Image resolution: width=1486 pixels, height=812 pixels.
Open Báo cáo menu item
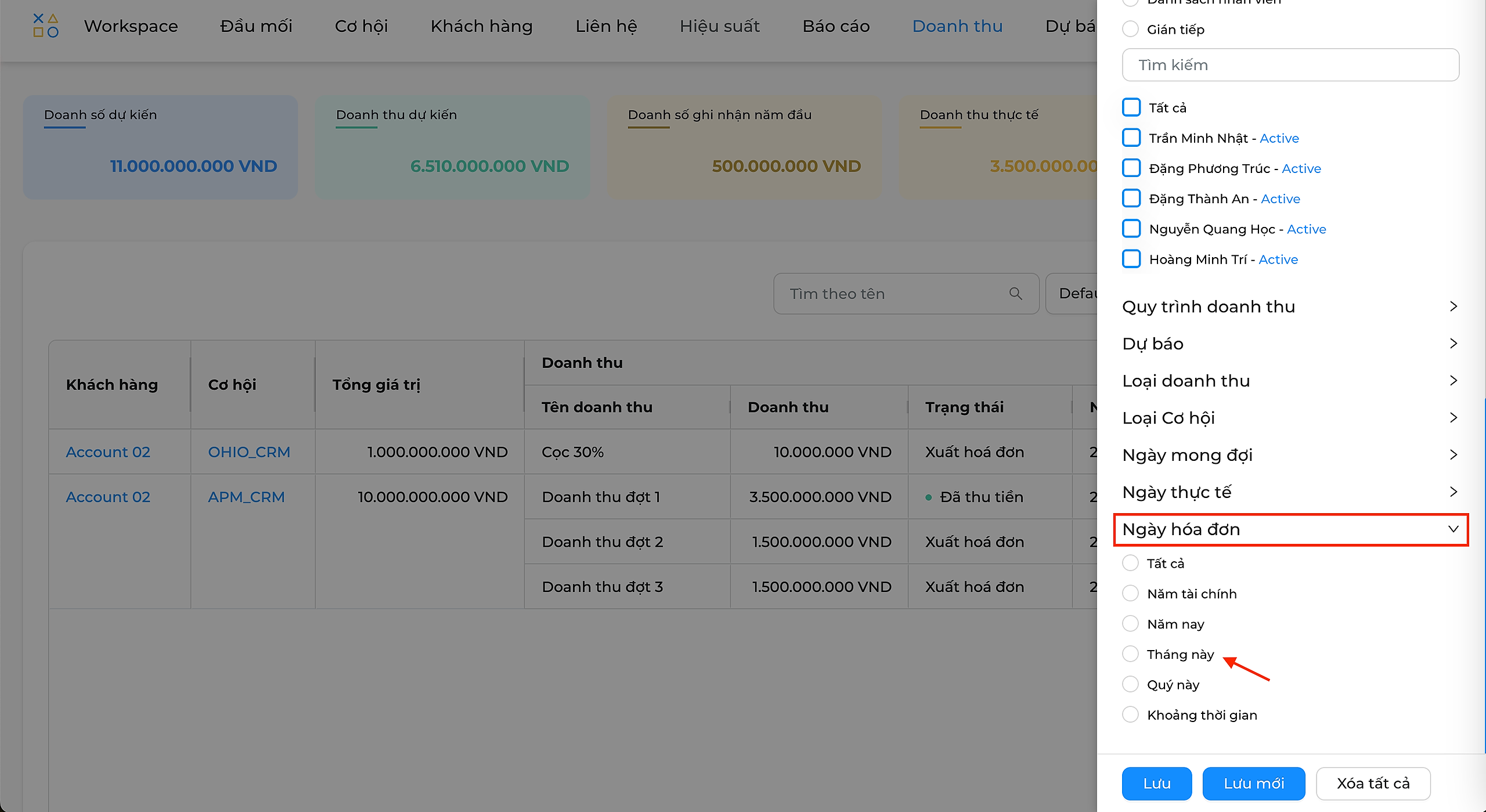[x=836, y=26]
